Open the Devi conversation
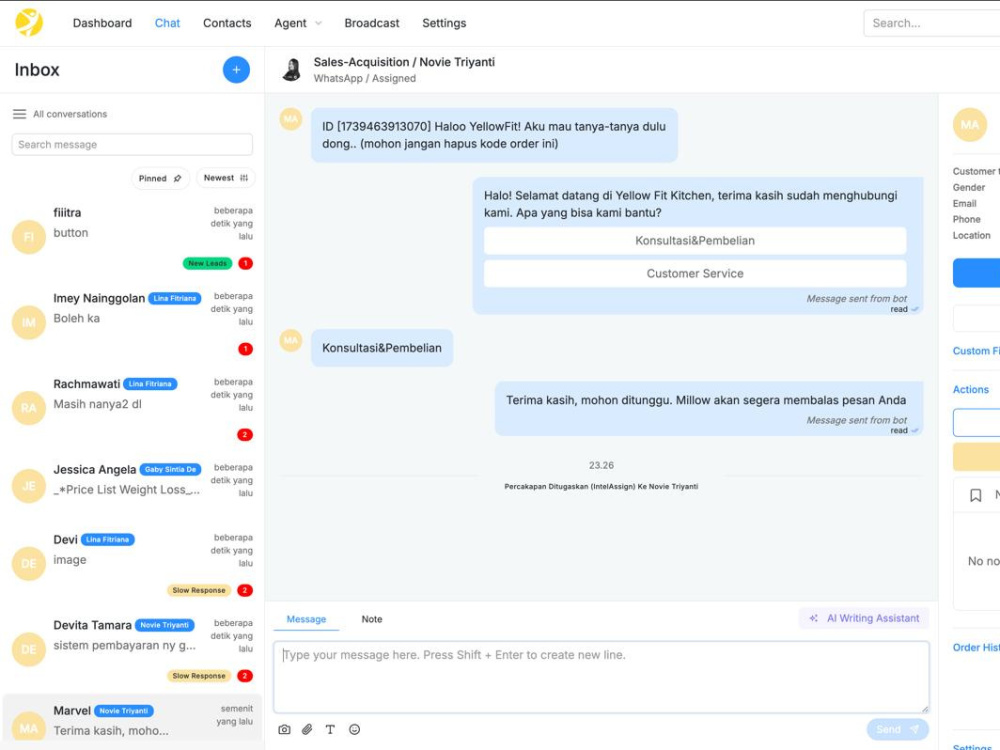Viewport: 1000px width, 750px height. click(132, 564)
